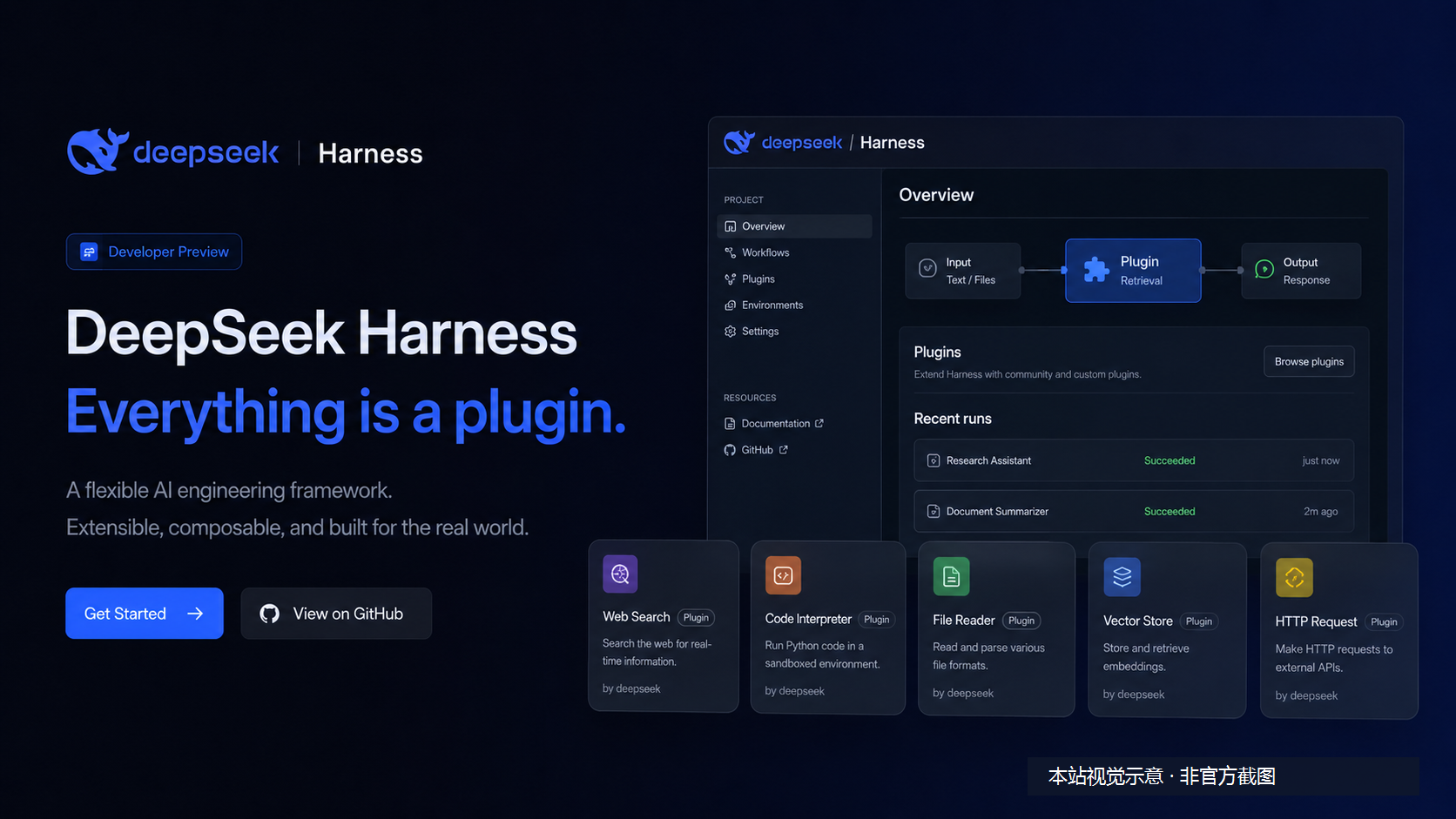Click the yellow HTTP Request plugin icon
This screenshot has width=1456, height=819.
coord(1294,578)
